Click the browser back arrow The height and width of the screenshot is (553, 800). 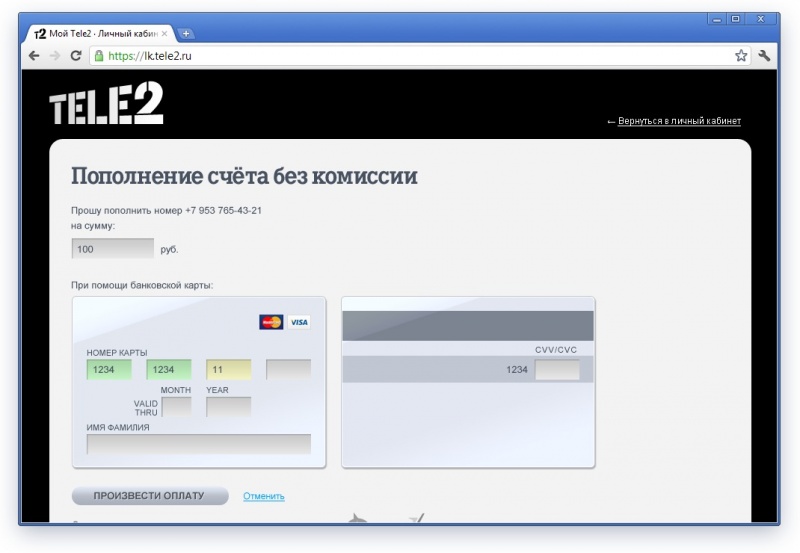(34, 56)
